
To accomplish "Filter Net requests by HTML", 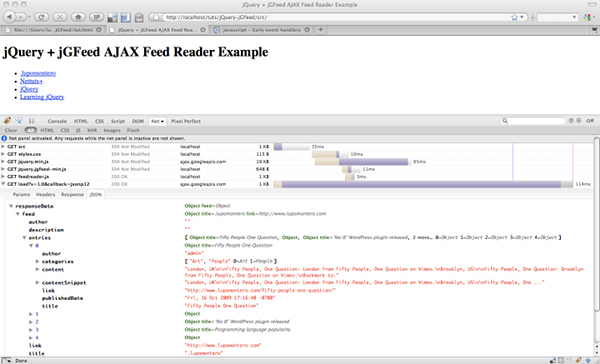I will click(47, 130).
